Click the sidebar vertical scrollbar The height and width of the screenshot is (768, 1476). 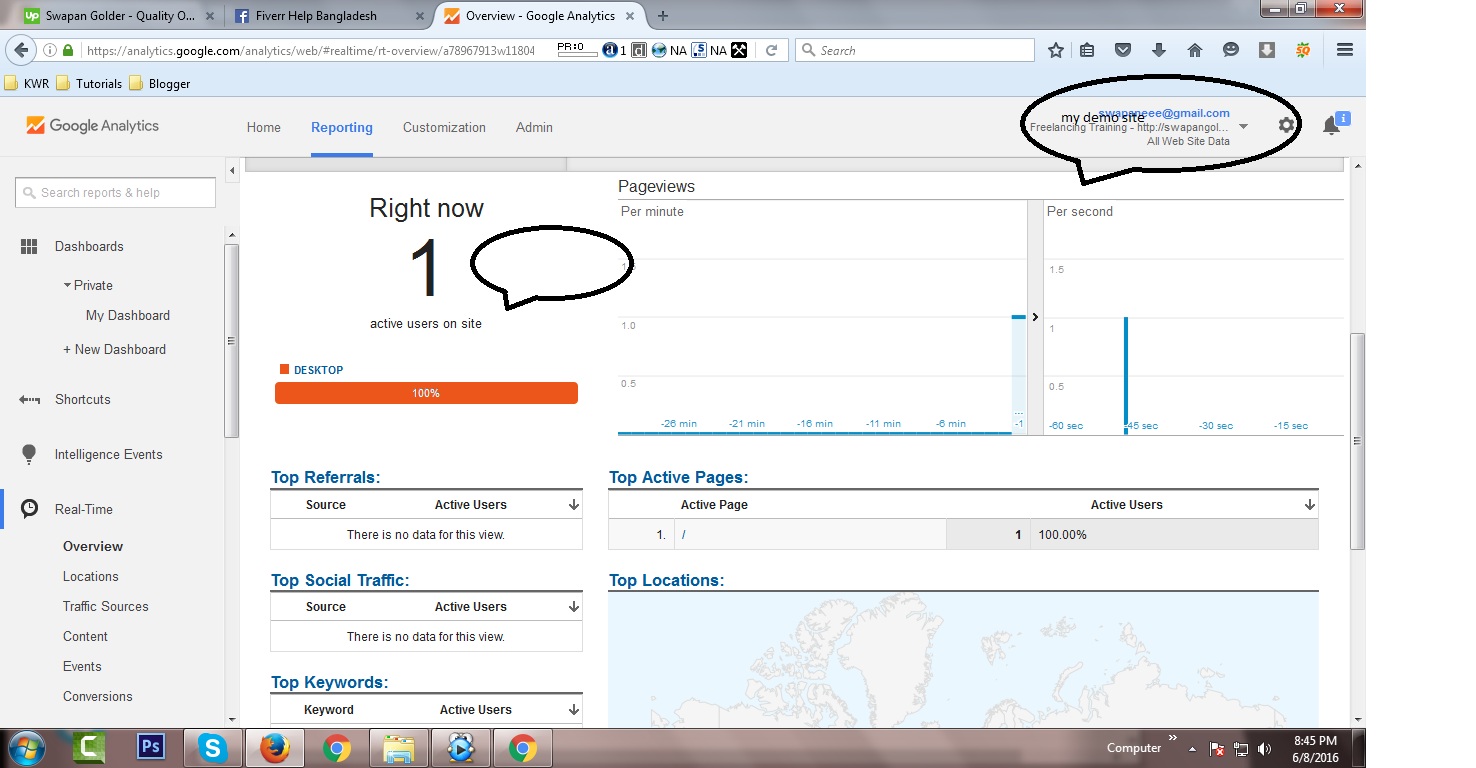[232, 340]
